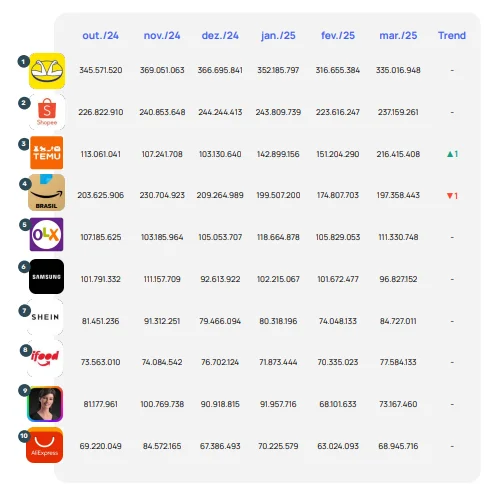
Task: Select the black Samsung app icon
Action: tap(46, 276)
